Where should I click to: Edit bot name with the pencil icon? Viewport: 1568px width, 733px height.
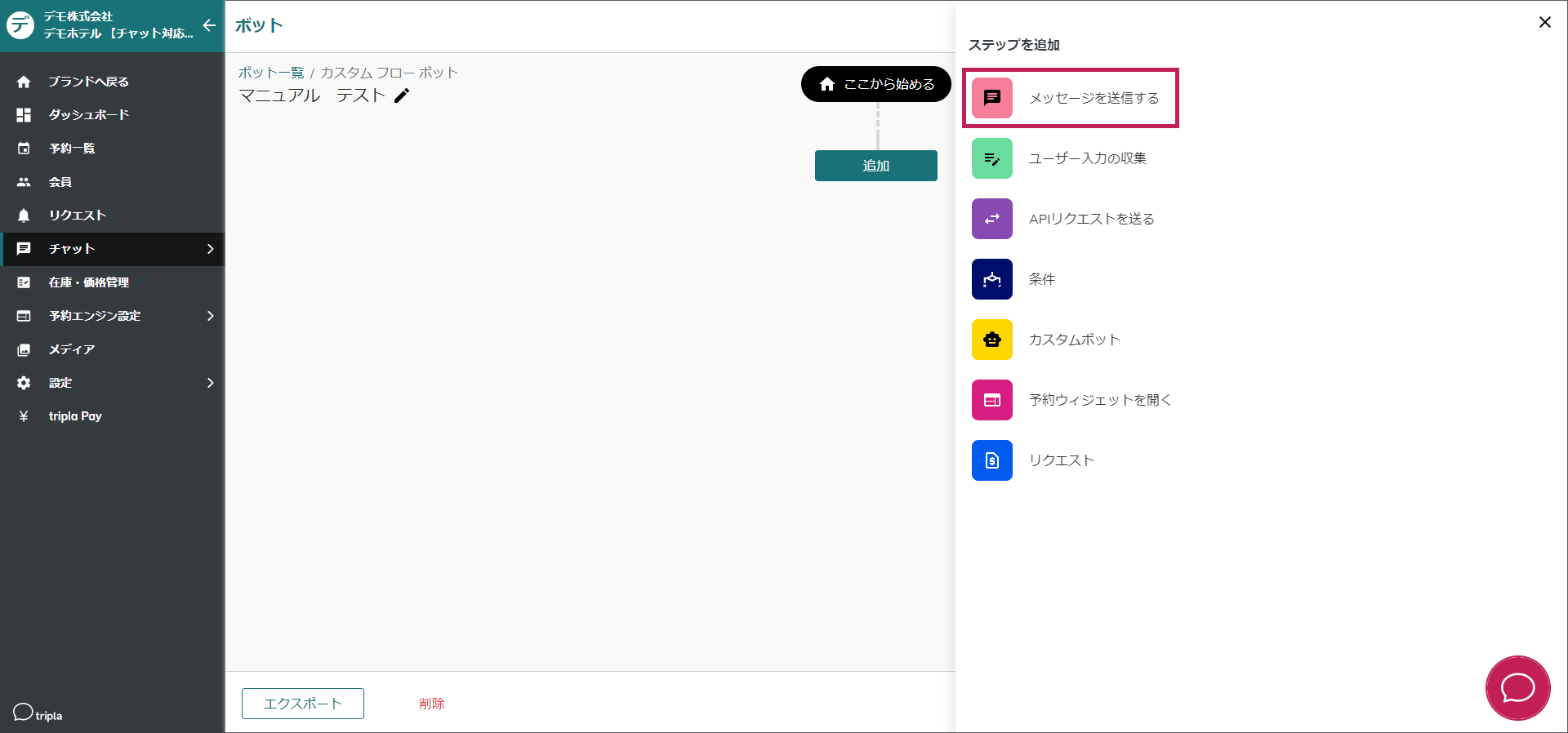coord(402,96)
